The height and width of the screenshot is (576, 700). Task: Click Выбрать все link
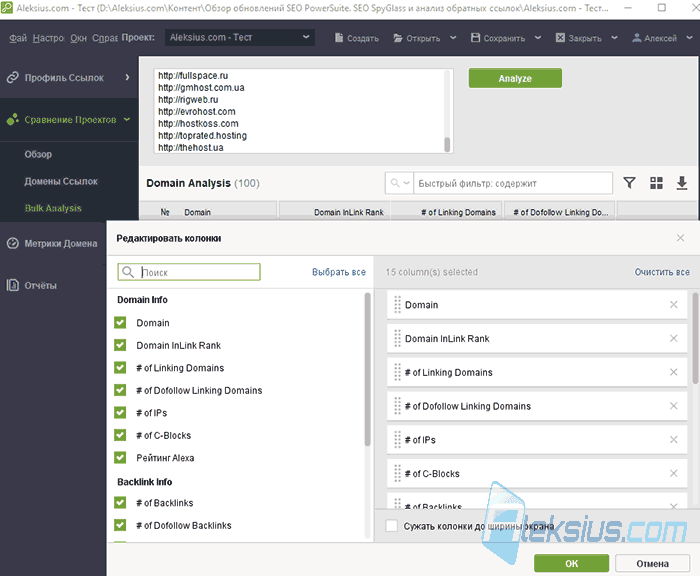pyautogui.click(x=339, y=272)
